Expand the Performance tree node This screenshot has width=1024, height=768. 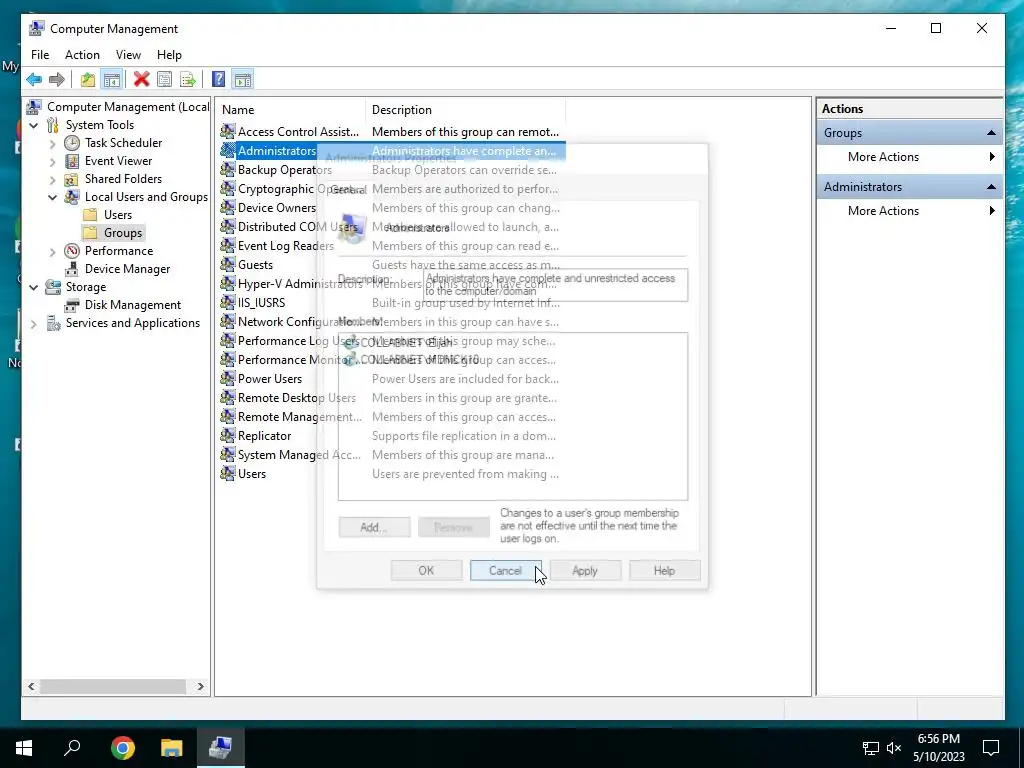(x=53, y=251)
